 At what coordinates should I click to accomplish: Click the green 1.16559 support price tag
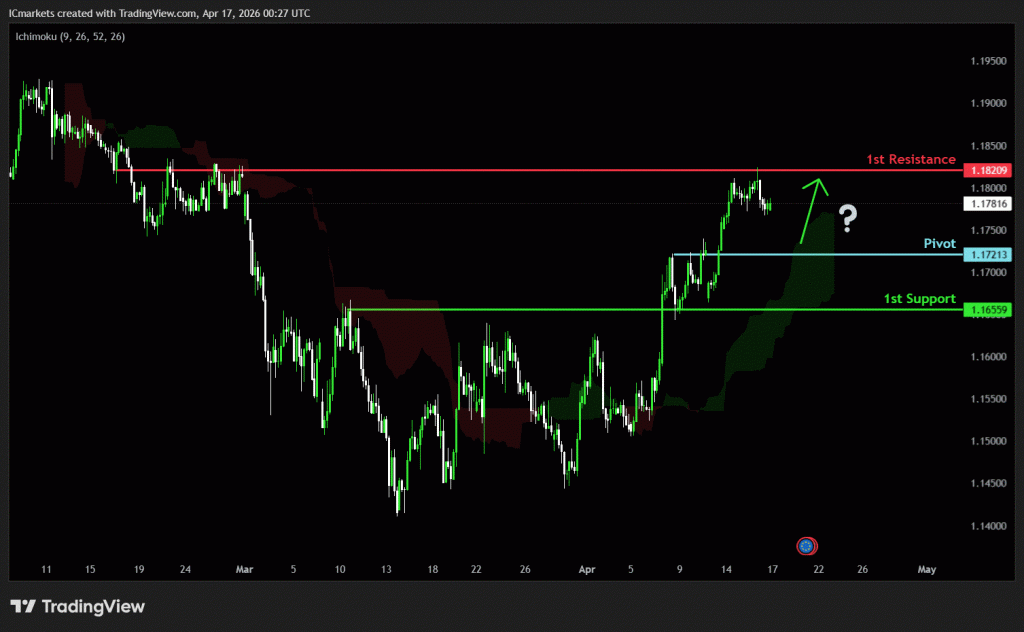pyautogui.click(x=988, y=310)
